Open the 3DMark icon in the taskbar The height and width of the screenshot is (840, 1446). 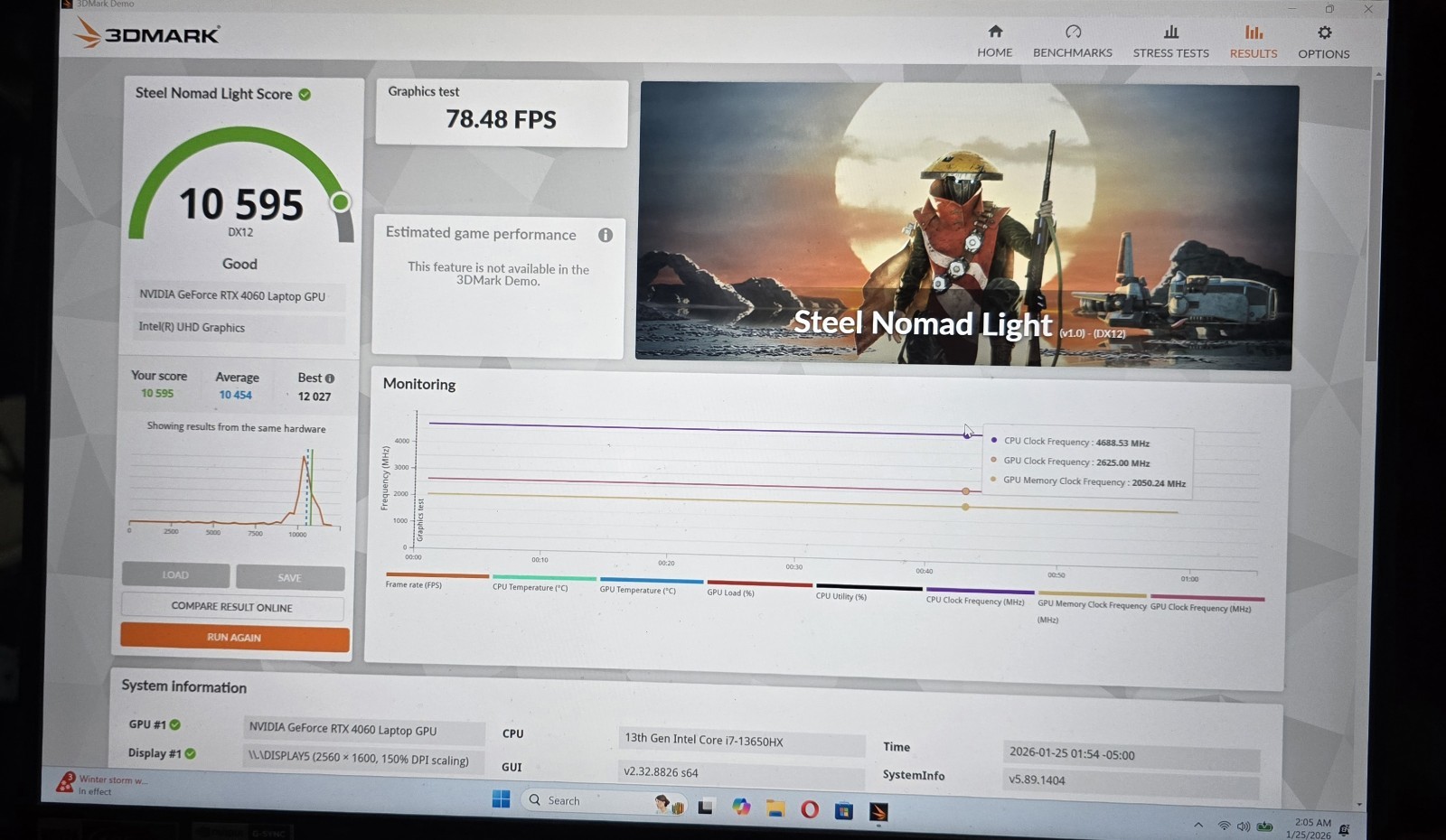(878, 812)
